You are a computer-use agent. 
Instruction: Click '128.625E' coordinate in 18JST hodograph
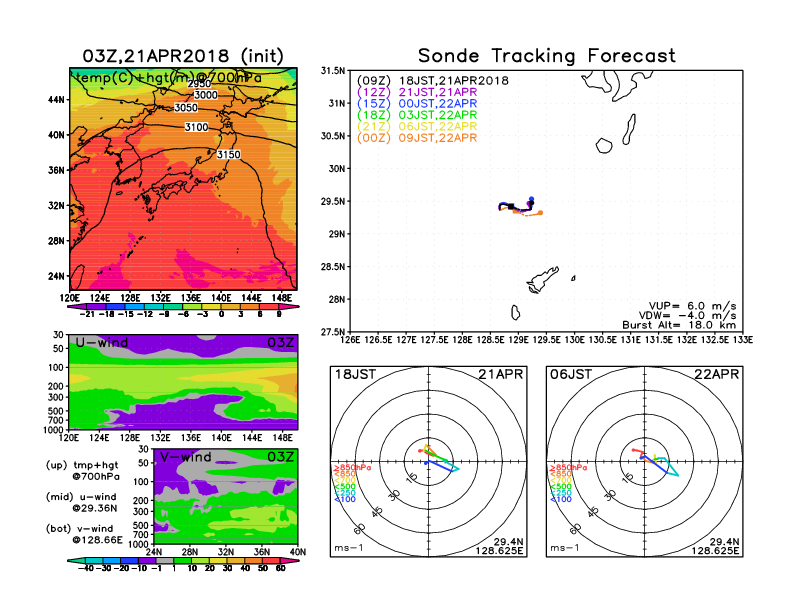[499, 550]
